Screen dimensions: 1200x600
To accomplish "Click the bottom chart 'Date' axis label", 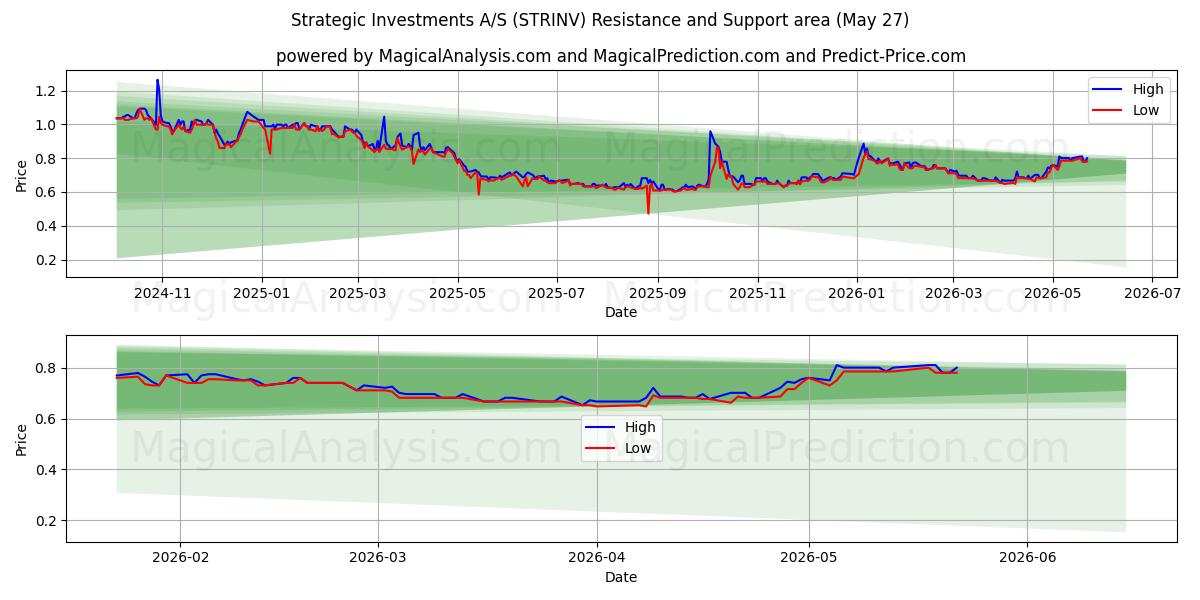I will tap(621, 577).
